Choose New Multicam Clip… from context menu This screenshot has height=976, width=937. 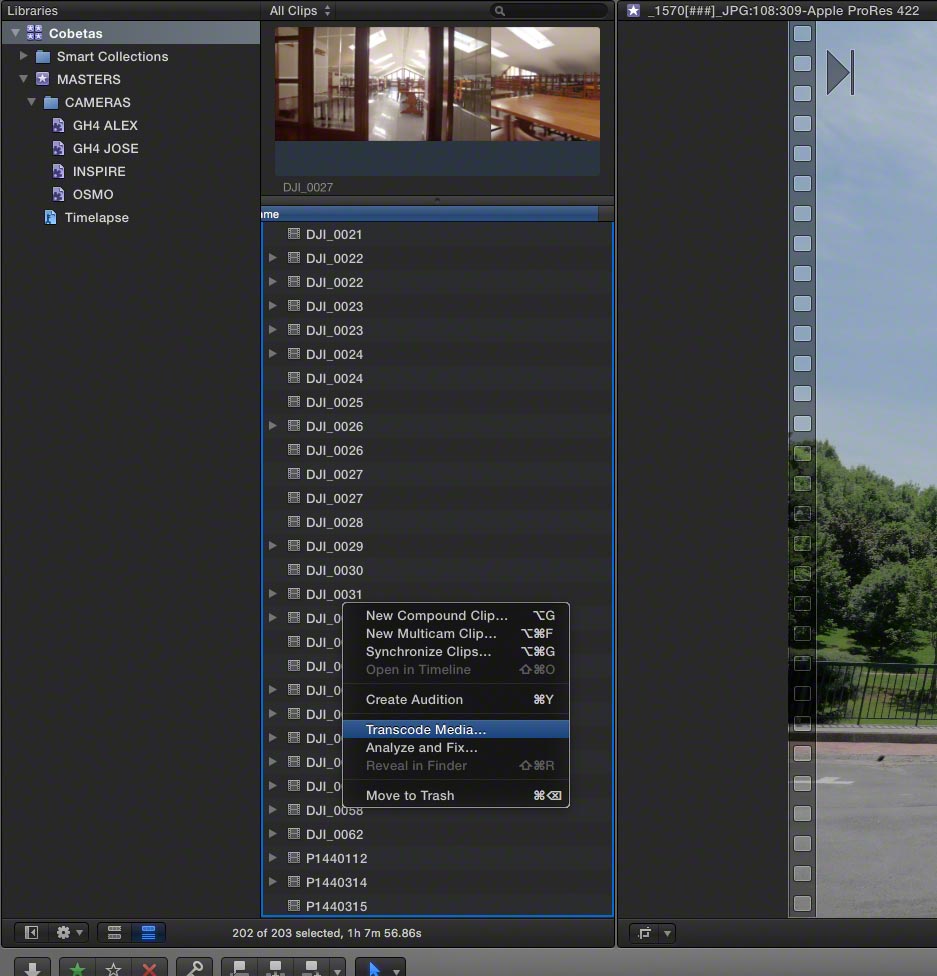(456, 633)
